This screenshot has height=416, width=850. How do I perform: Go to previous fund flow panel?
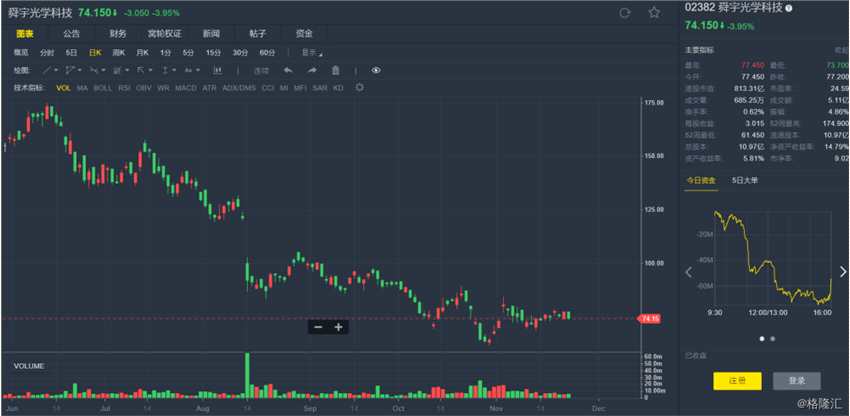pos(689,272)
